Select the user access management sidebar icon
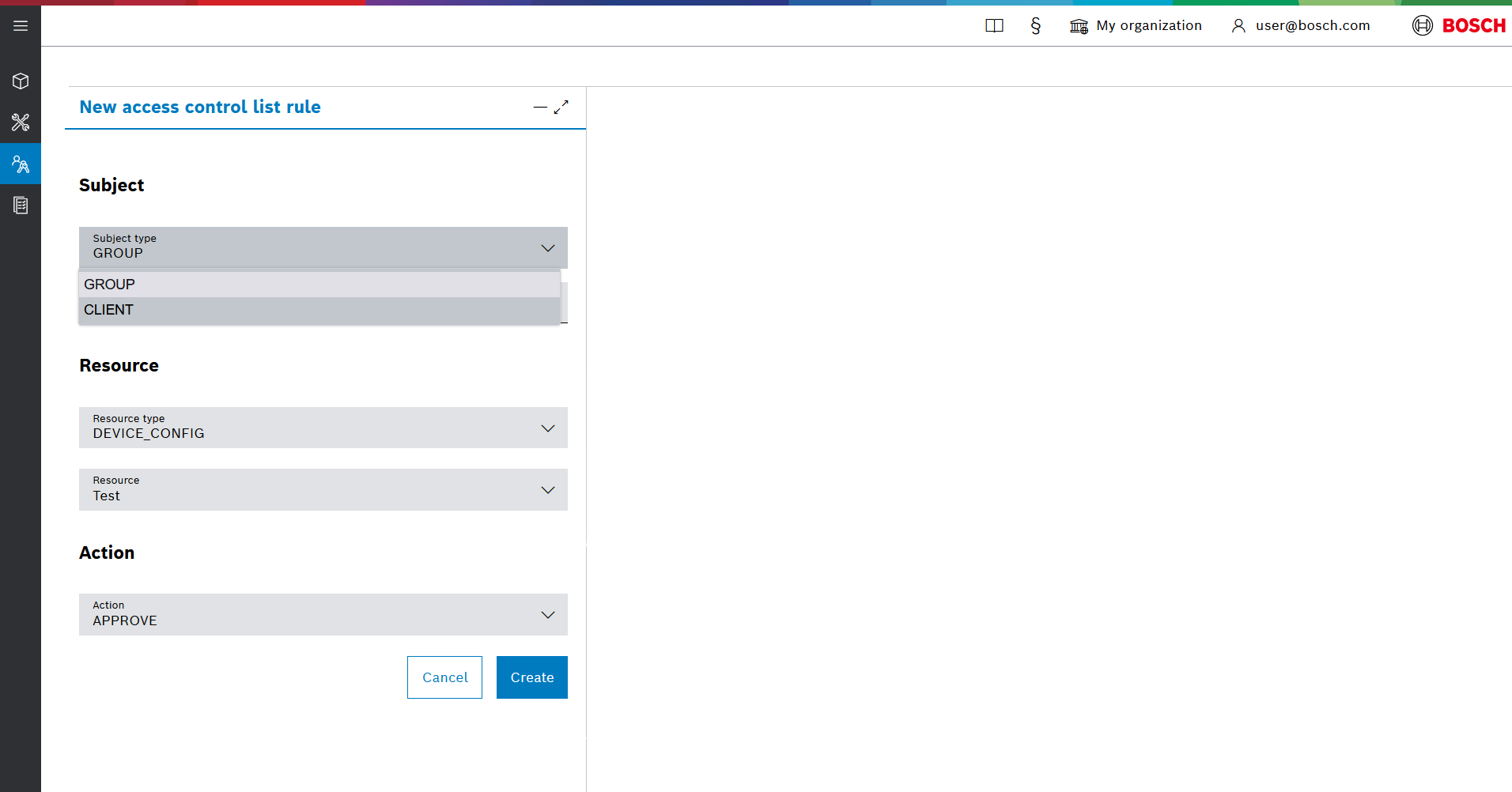This screenshot has width=1512, height=792. pos(21,164)
